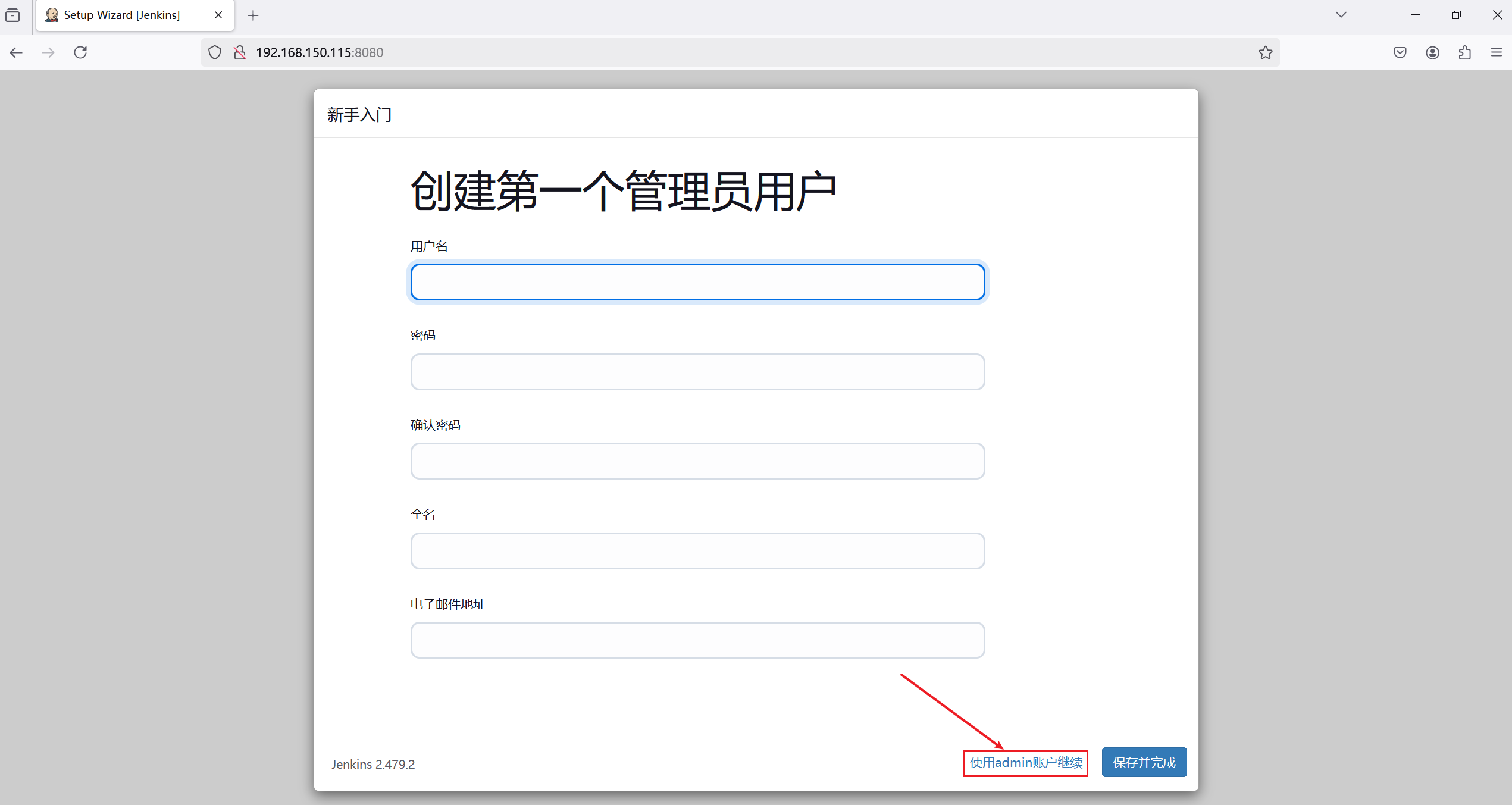
Task: Open the extensions puzzle icon
Action: (1465, 52)
